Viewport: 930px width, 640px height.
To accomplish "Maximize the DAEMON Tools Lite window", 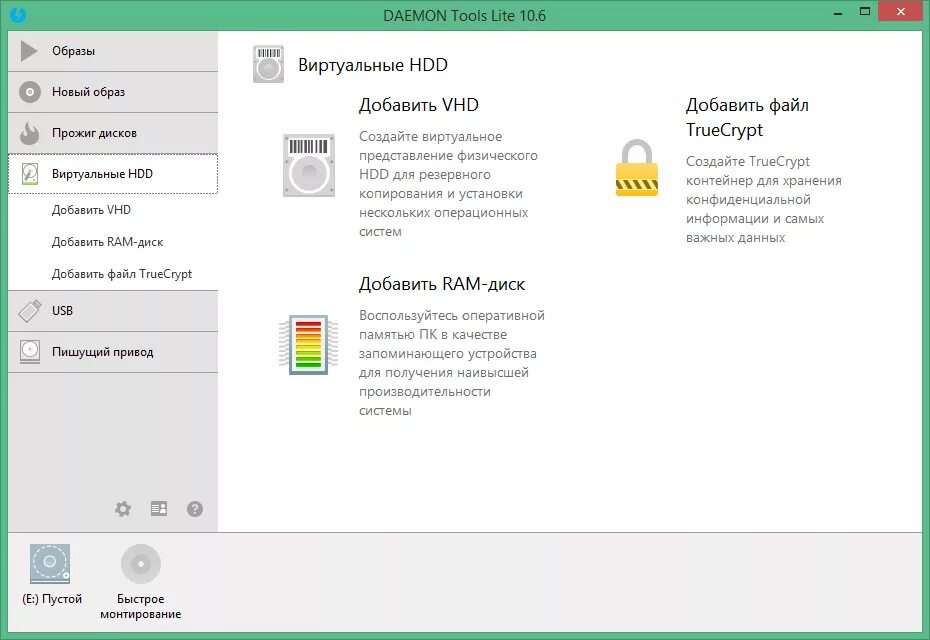I will (x=865, y=12).
